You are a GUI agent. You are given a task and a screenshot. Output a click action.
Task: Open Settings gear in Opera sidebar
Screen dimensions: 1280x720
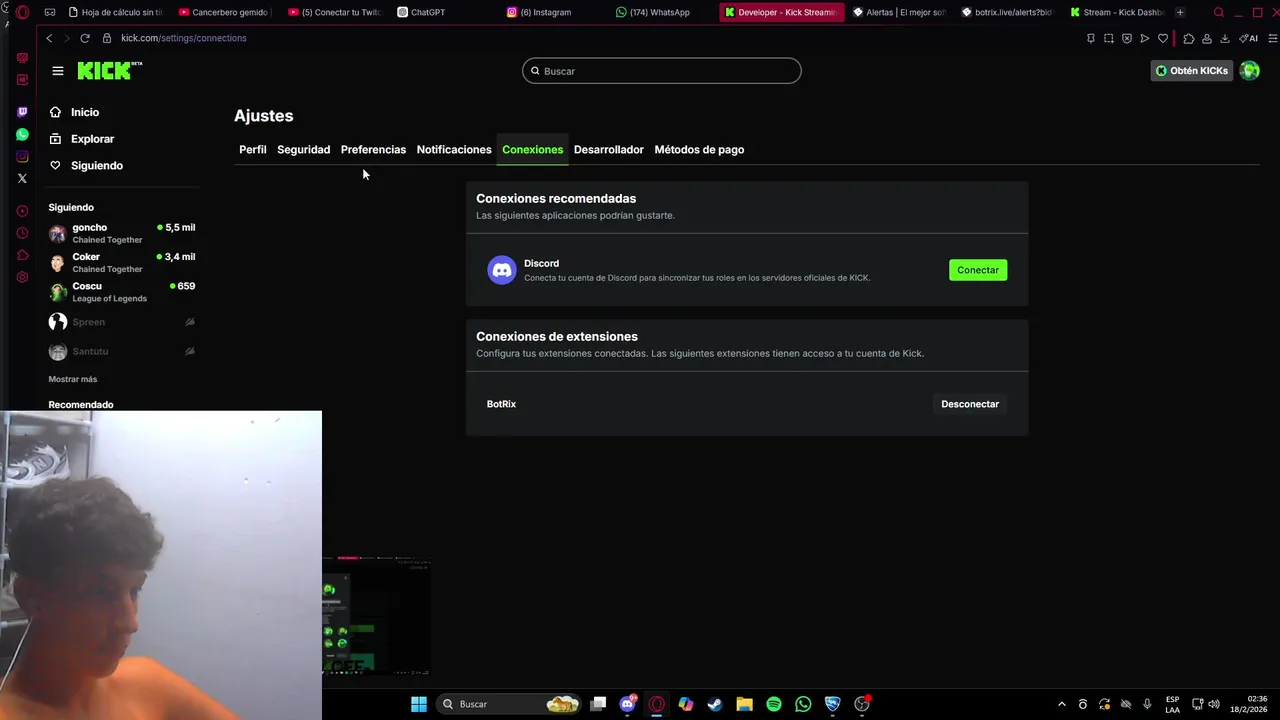(x=22, y=277)
